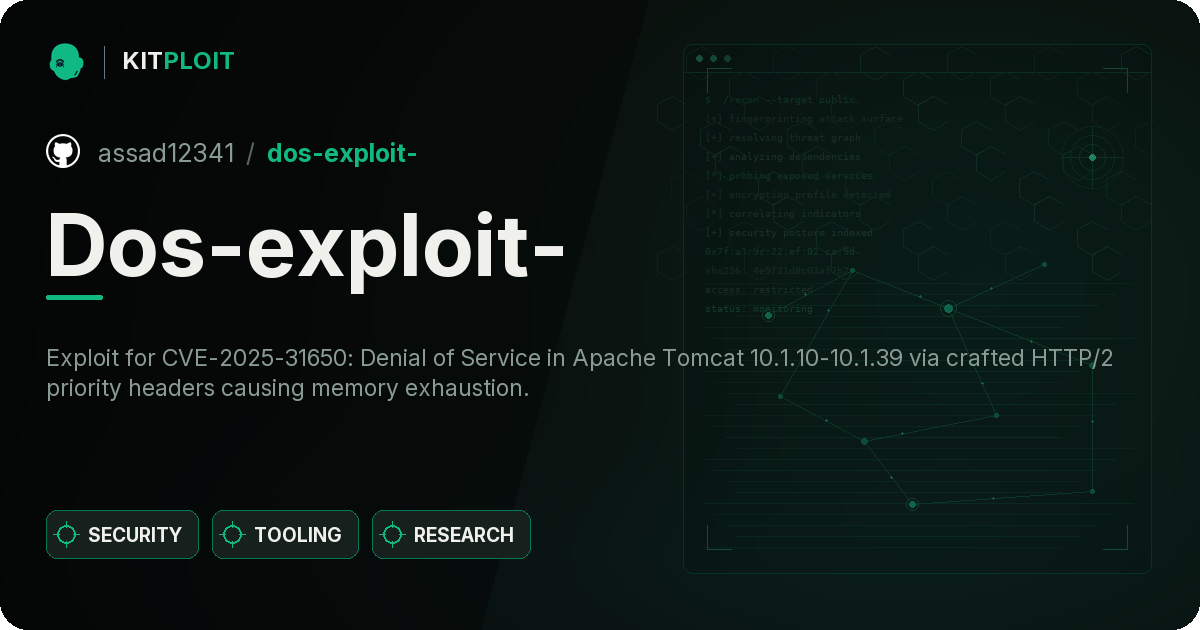Open the assad12341 user name
The width and height of the screenshot is (1200, 630).
[x=166, y=153]
